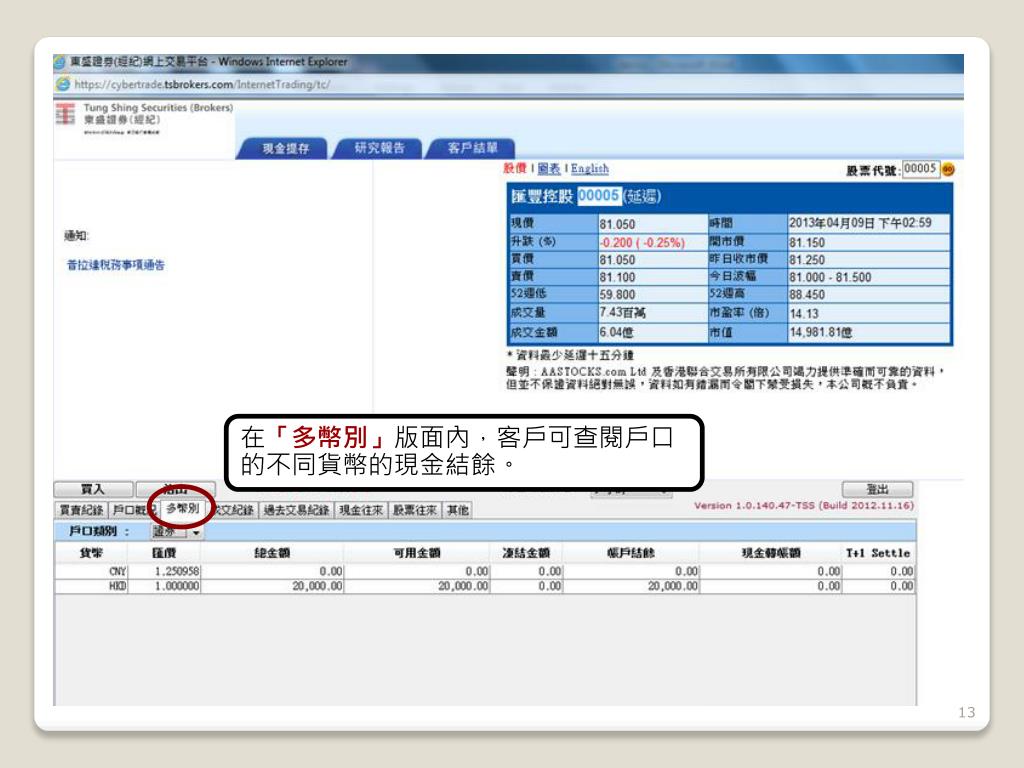Image resolution: width=1024 pixels, height=768 pixels.
Task: Click the Tung Shing Securities logo
Action: click(65, 114)
